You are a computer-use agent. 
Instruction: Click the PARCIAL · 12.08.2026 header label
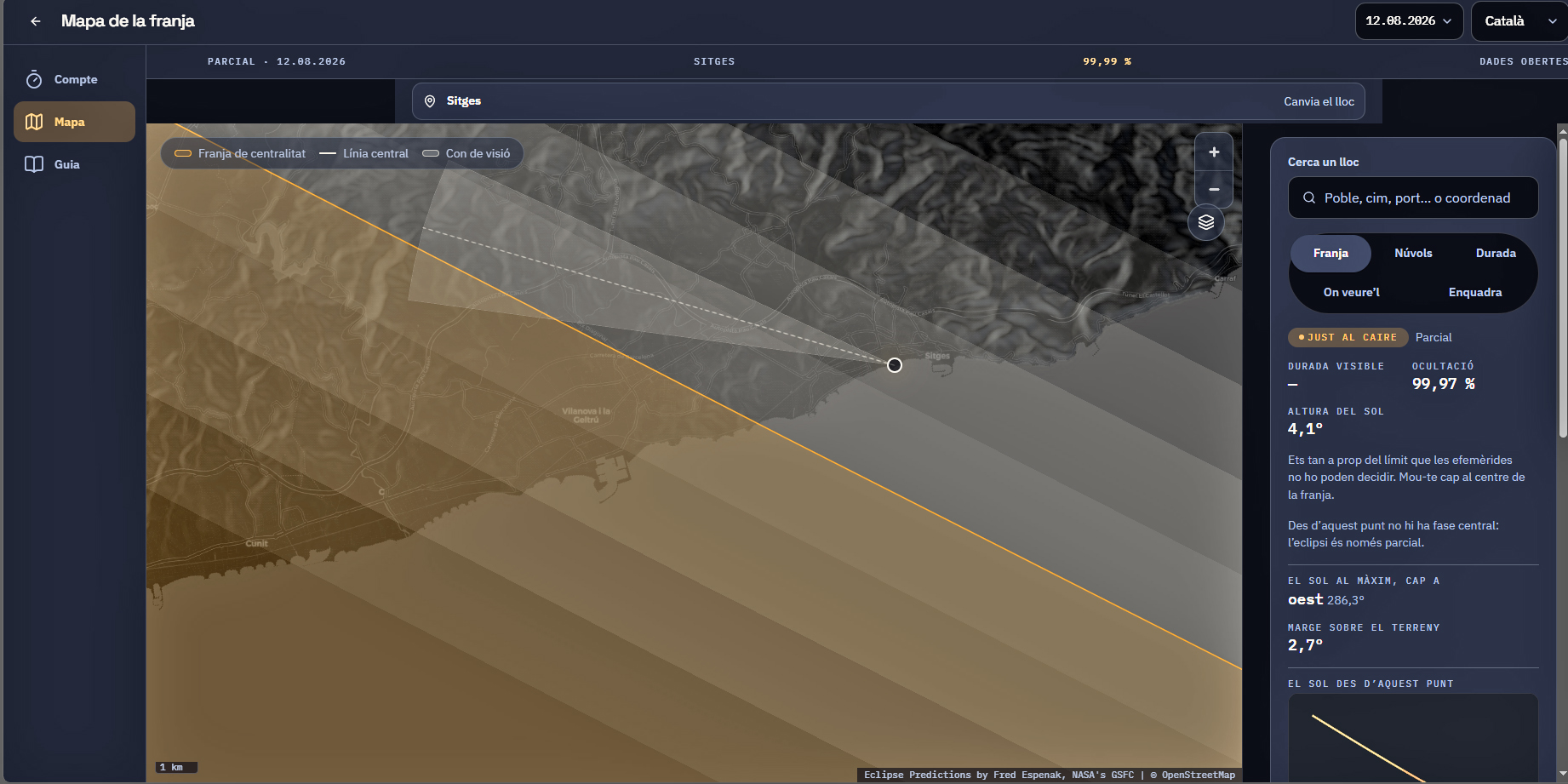277,61
